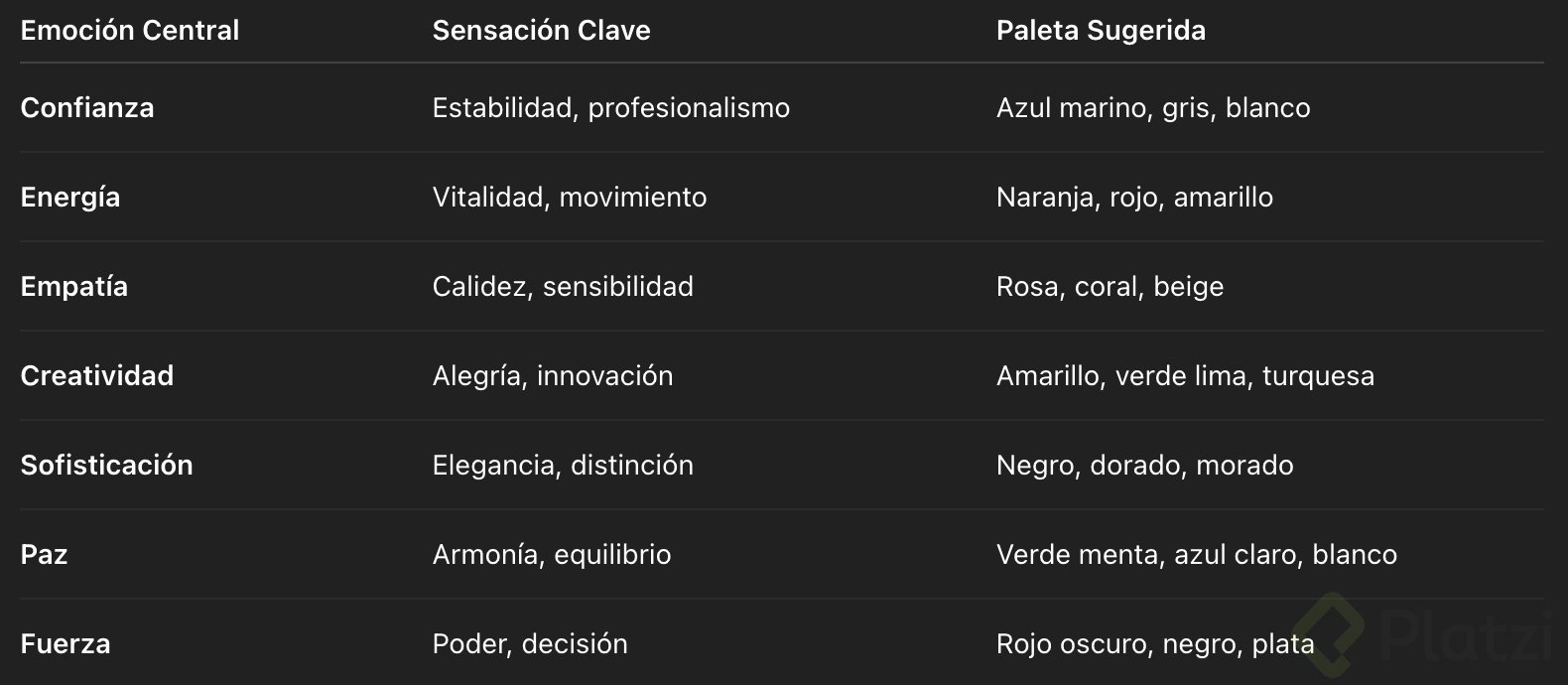This screenshot has width=1568, height=685.
Task: Select the Verde menta, azul claro, blanco cell
Action: pos(1196,555)
